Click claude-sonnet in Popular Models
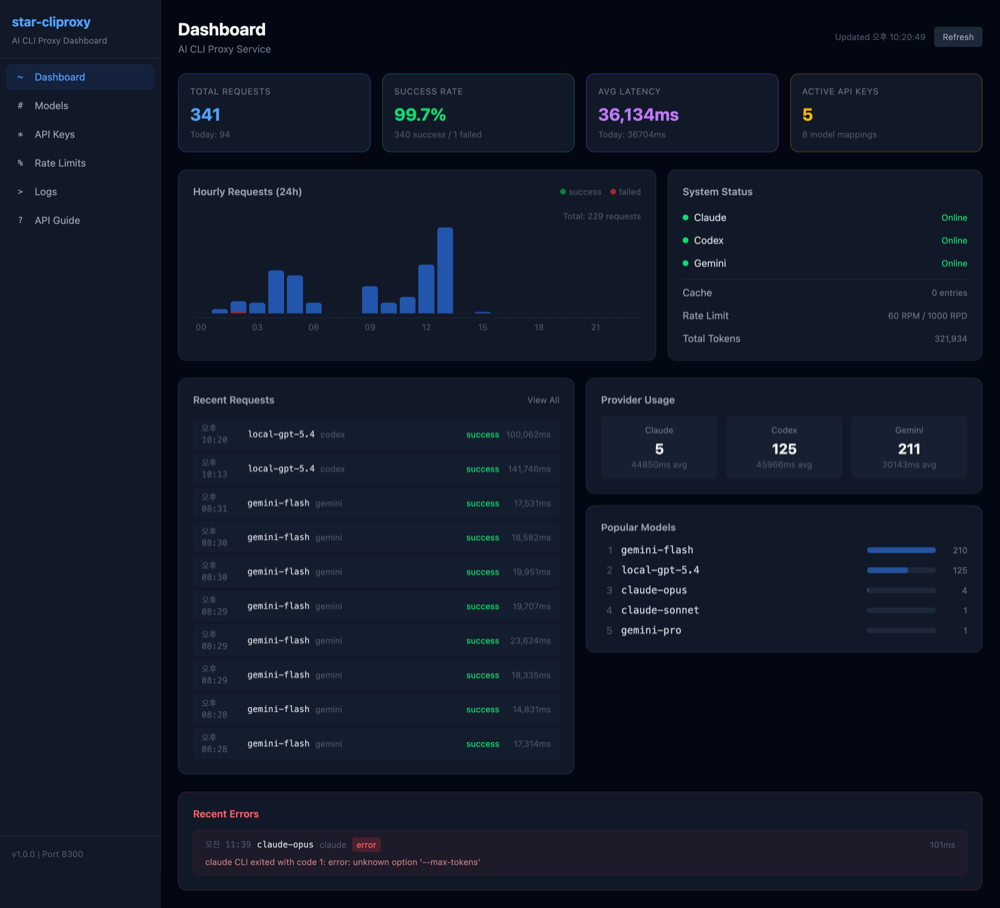Image resolution: width=1000 pixels, height=908 pixels. point(660,610)
